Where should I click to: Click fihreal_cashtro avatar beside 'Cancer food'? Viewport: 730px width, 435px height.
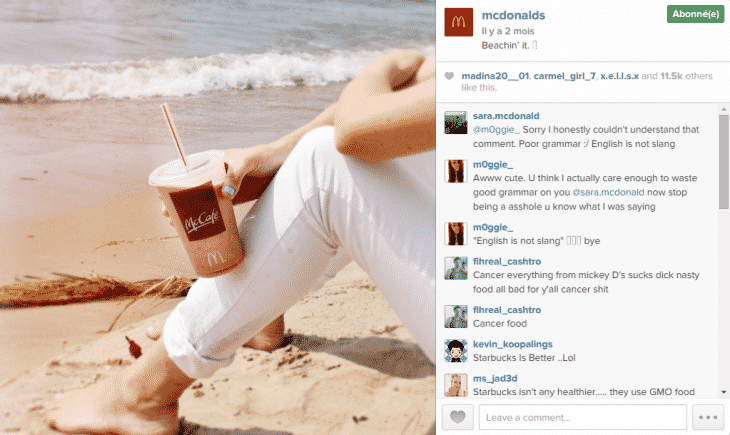(456, 317)
